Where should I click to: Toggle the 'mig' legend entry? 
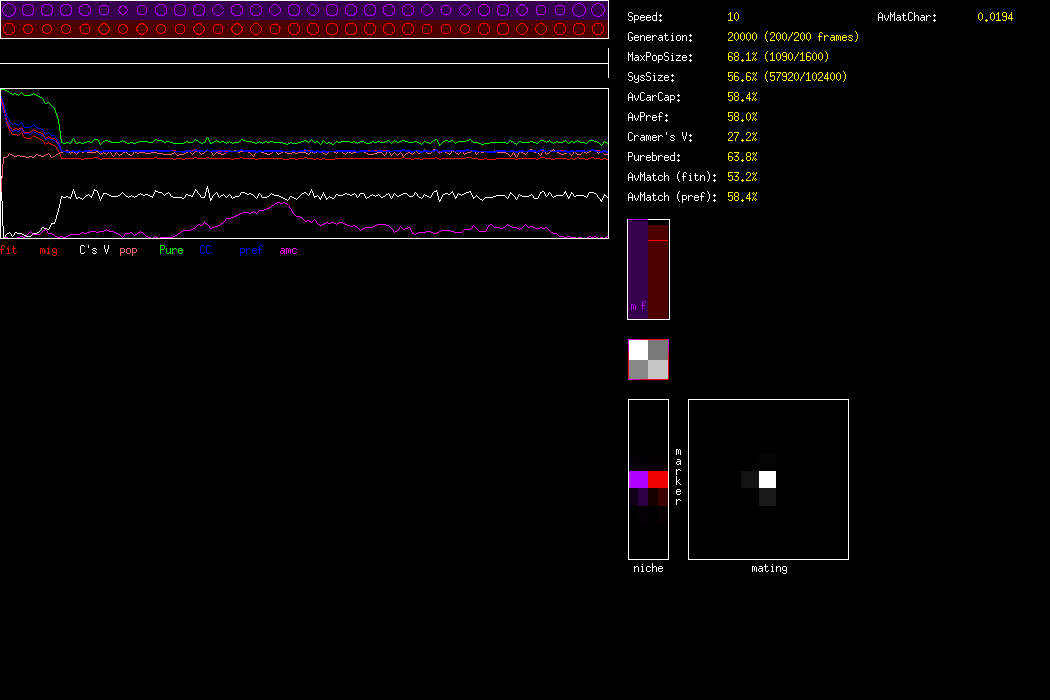(x=48, y=250)
